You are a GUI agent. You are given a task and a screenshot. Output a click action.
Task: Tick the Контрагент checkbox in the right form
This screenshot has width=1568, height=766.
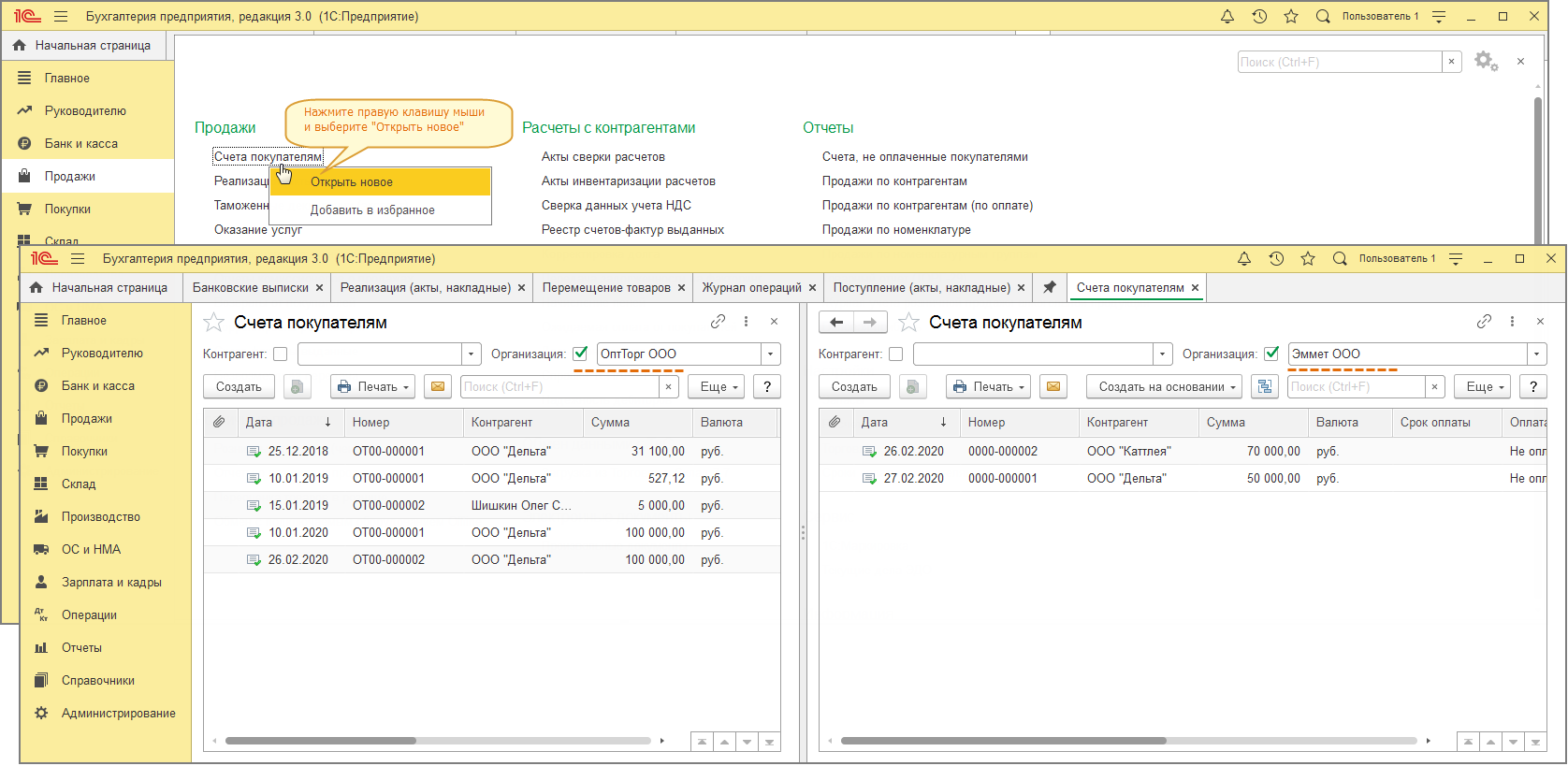point(896,354)
